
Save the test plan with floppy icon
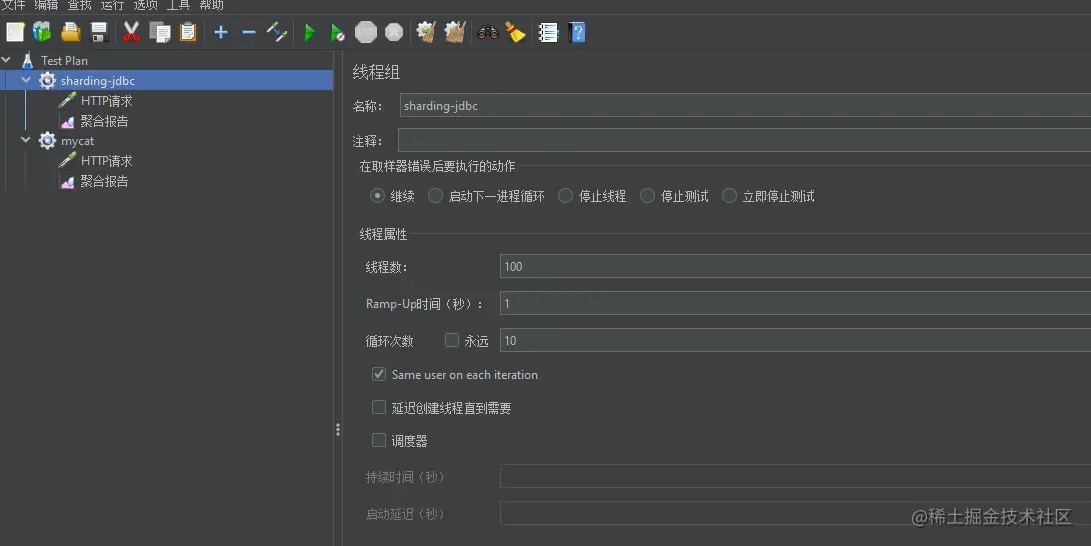pos(99,32)
